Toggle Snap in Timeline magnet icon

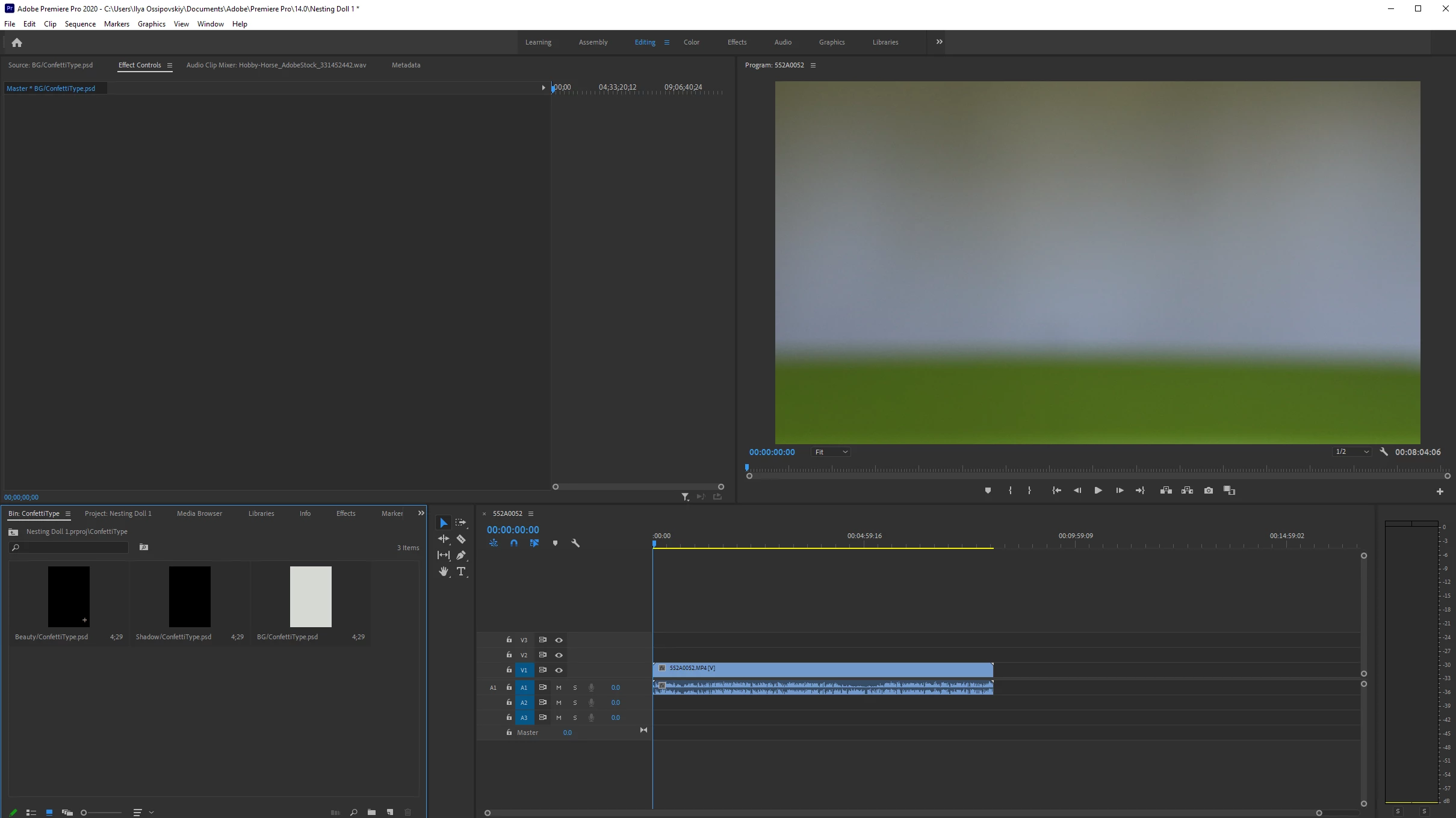coord(513,543)
